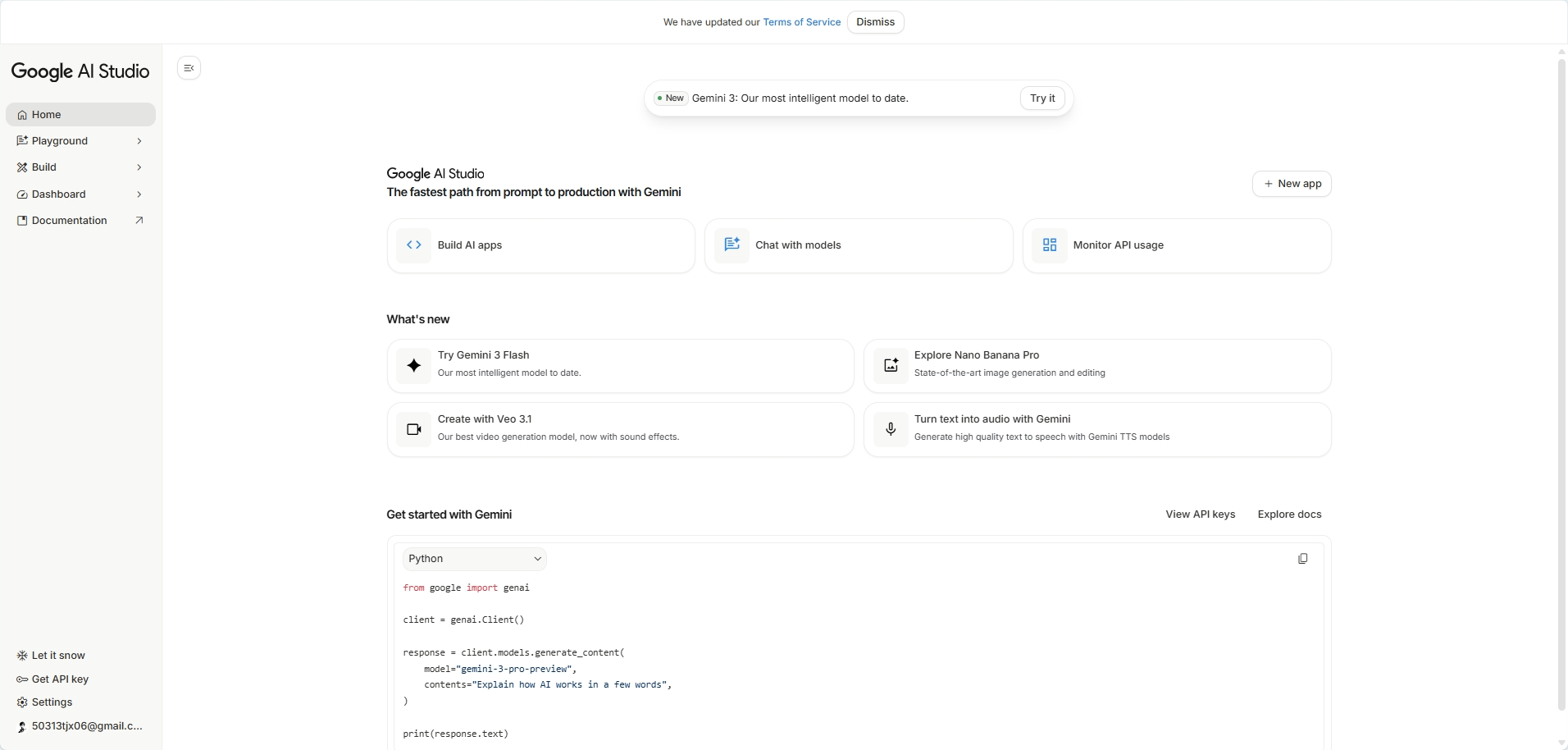The width and height of the screenshot is (1568, 750).
Task: Click the Home icon in the sidebar
Action: [x=22, y=115]
